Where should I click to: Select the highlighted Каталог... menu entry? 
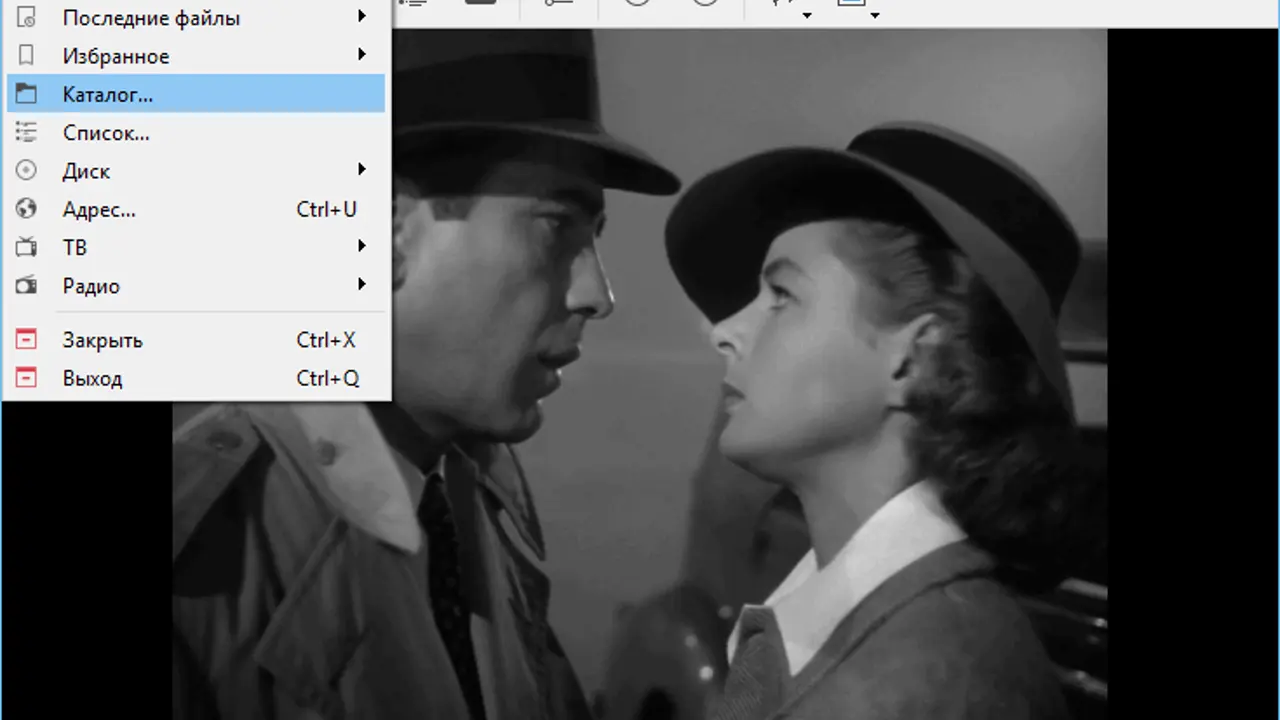pos(108,95)
